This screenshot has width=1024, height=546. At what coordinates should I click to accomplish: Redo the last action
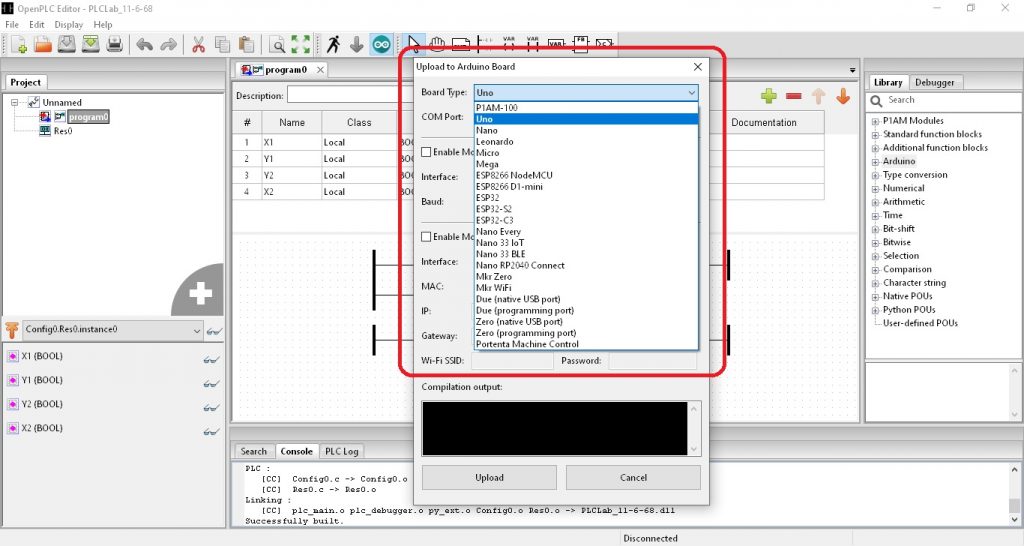coord(168,44)
